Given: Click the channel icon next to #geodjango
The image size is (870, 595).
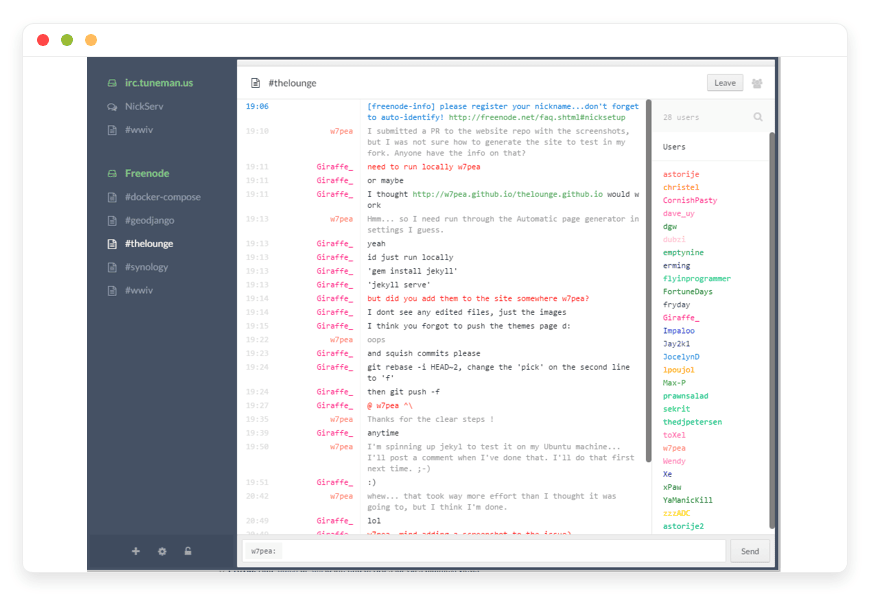Looking at the screenshot, I should 112,220.
